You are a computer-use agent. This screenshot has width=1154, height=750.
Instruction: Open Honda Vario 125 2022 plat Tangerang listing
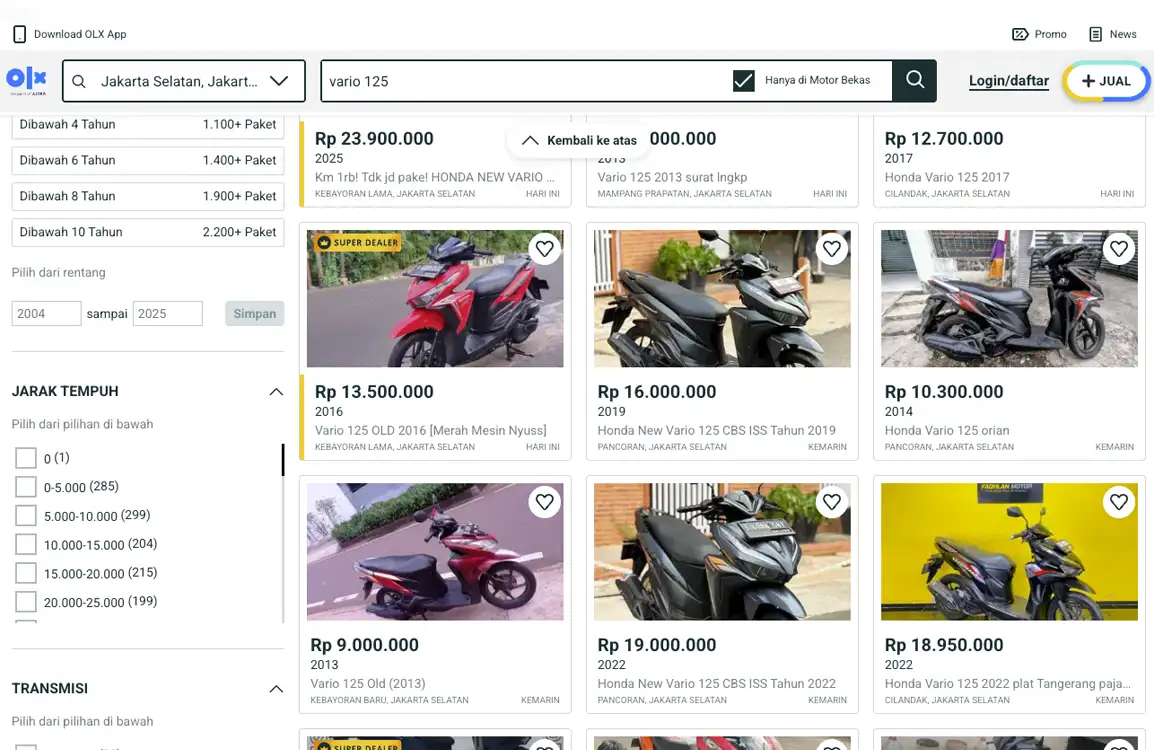[1008, 684]
